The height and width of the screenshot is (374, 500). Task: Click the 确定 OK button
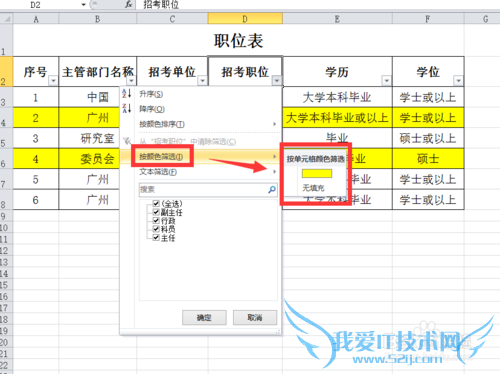tap(204, 318)
